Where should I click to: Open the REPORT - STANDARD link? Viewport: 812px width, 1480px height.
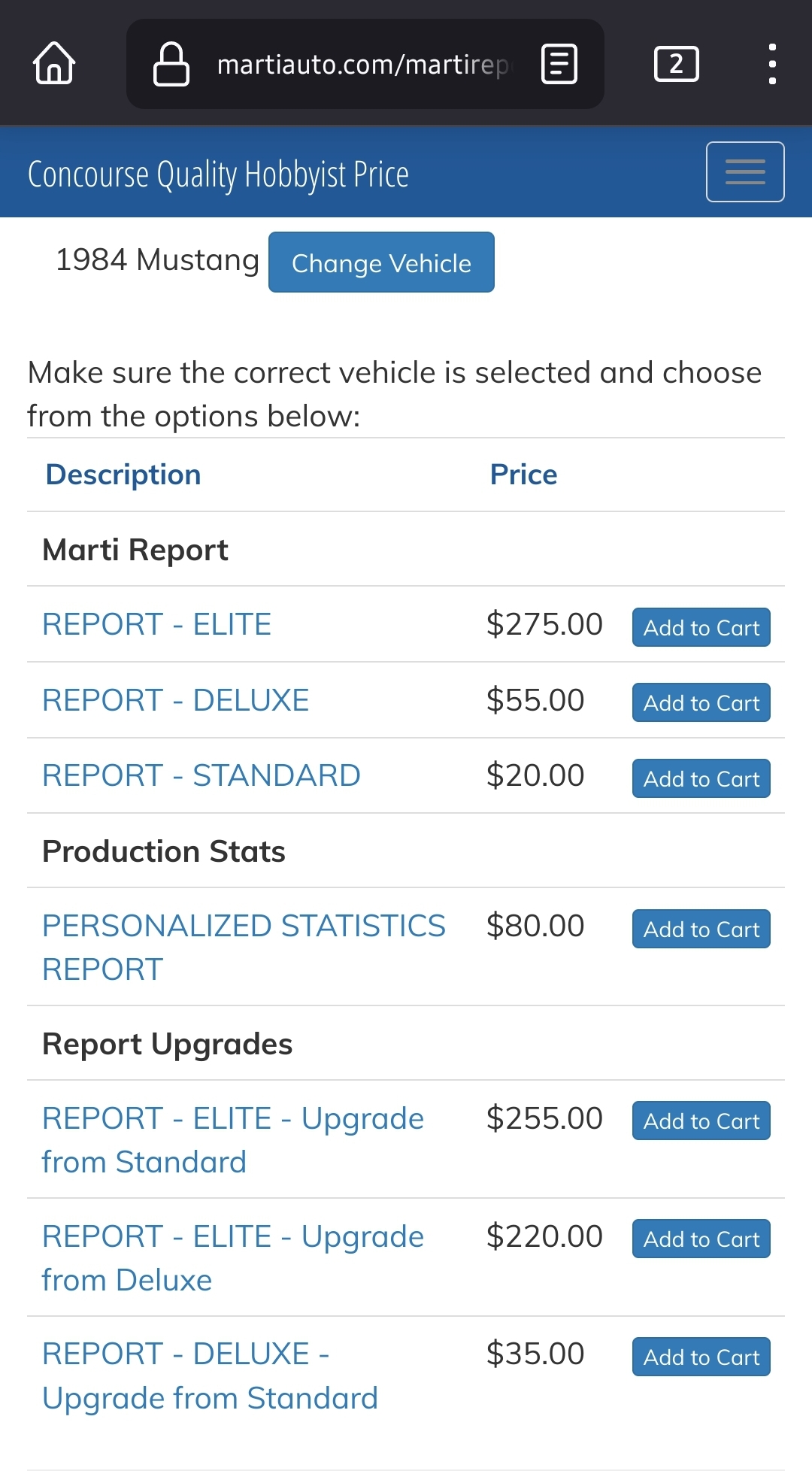tap(201, 775)
